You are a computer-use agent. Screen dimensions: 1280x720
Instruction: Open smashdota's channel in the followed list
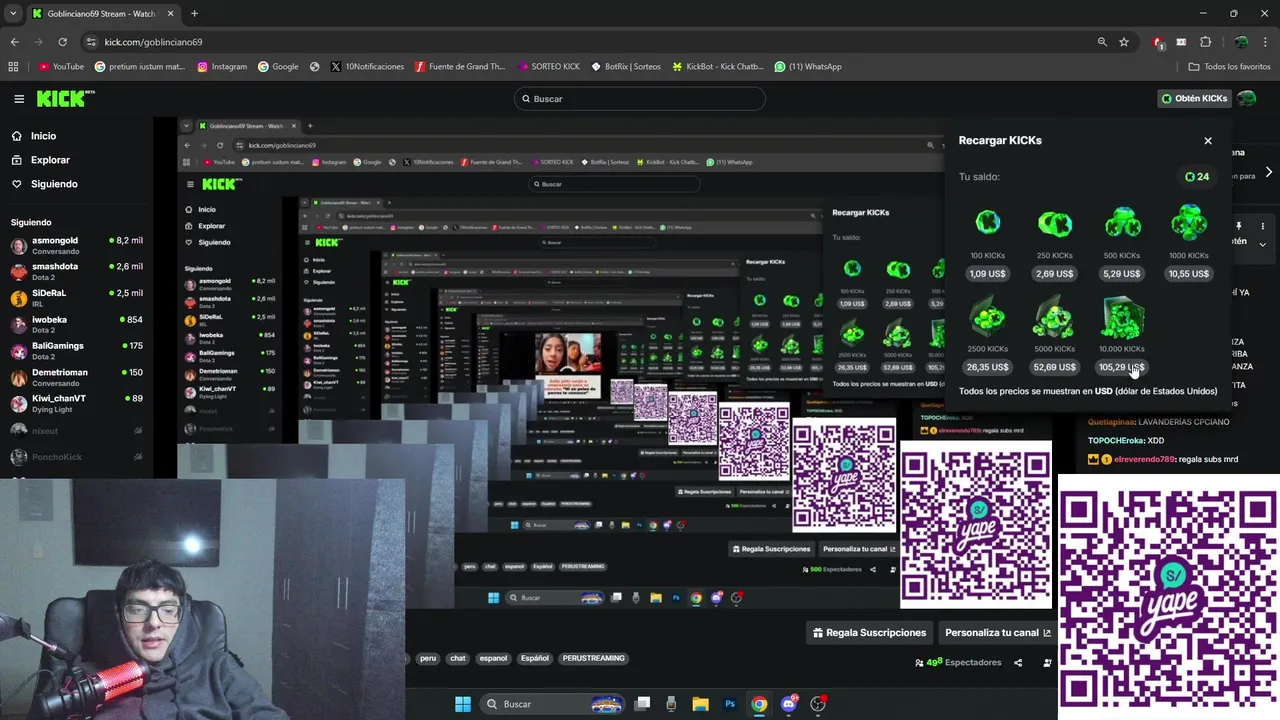(x=76, y=272)
